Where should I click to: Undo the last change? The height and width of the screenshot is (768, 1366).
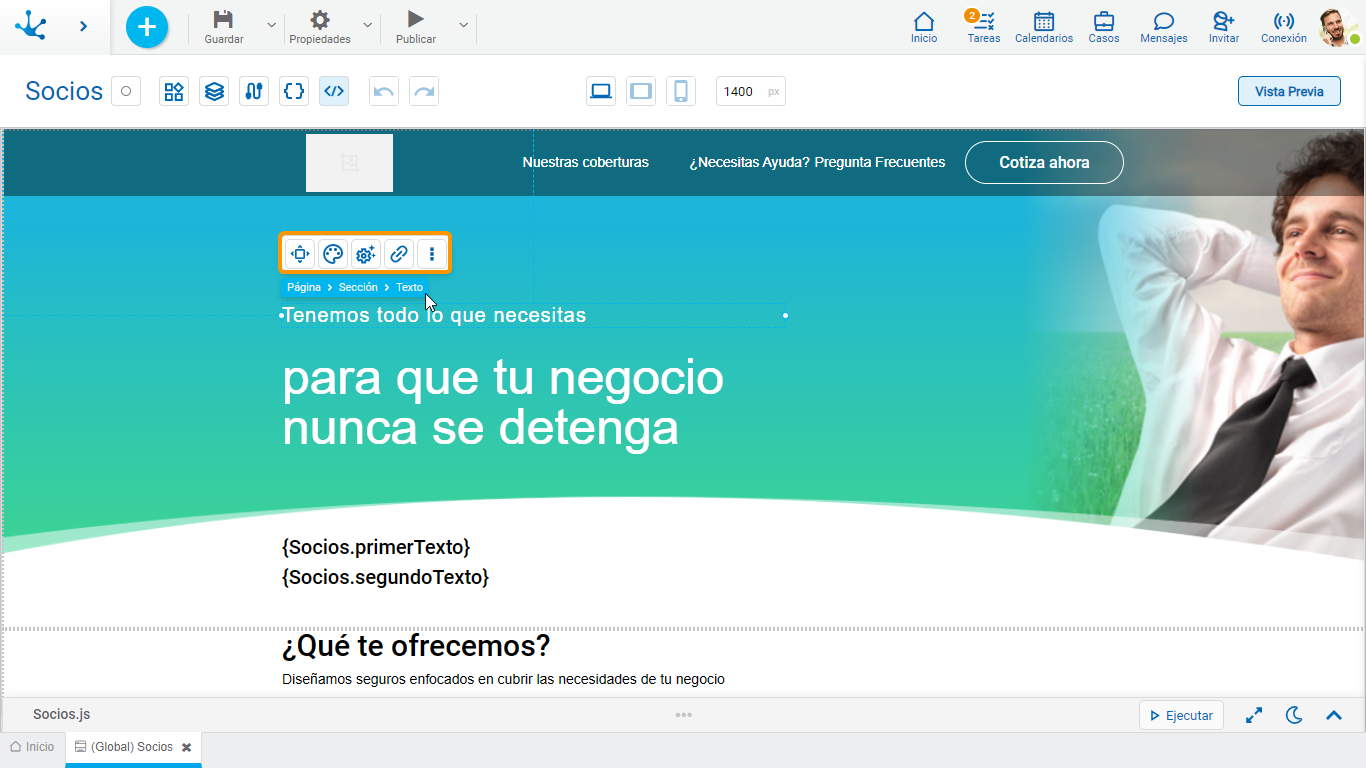point(384,91)
